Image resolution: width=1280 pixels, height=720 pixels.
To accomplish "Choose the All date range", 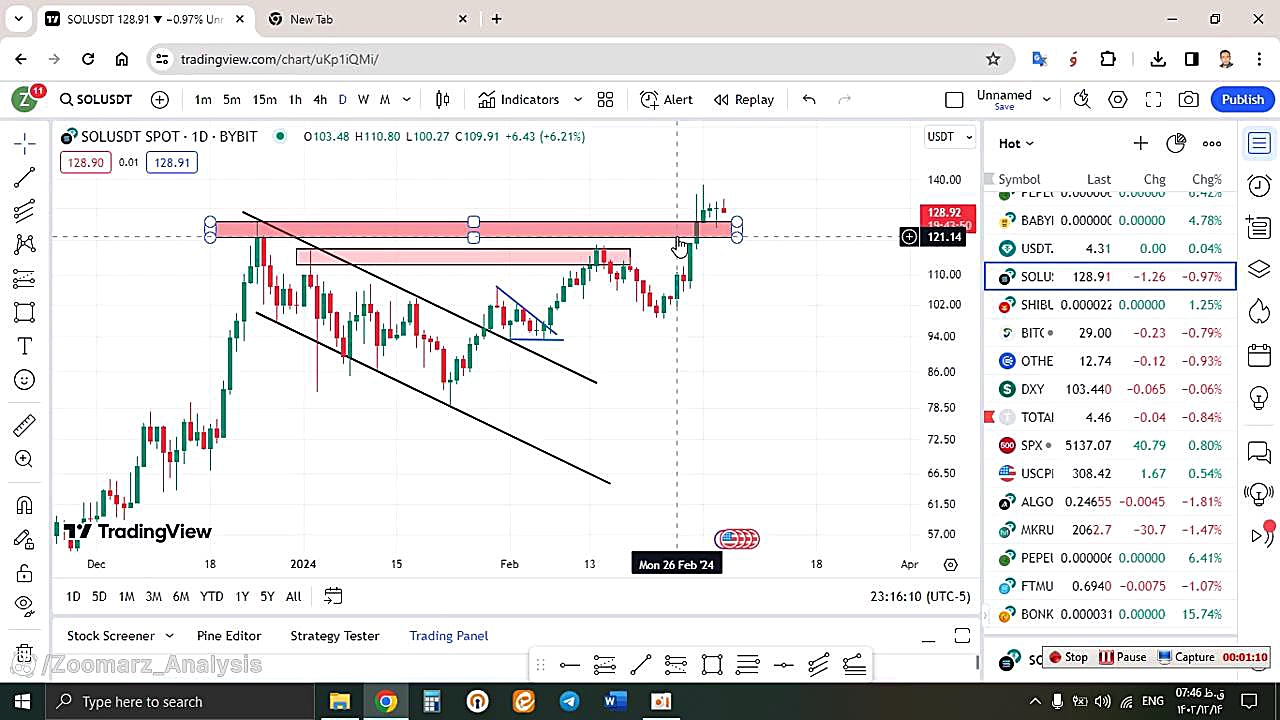I will click(293, 596).
